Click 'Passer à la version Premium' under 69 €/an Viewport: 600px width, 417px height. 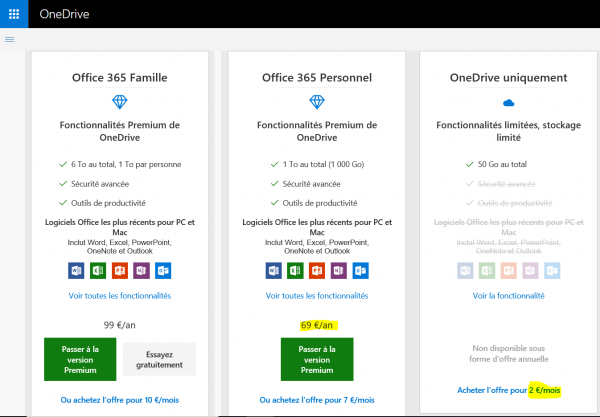317,359
